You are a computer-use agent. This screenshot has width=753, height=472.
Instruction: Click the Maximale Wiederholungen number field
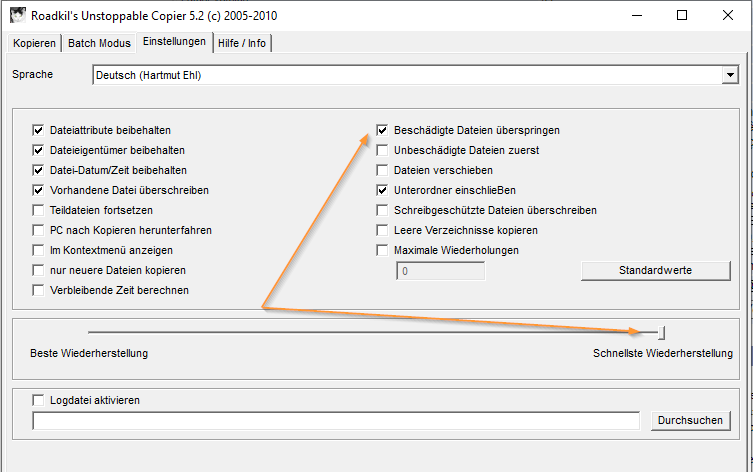click(x=440, y=271)
